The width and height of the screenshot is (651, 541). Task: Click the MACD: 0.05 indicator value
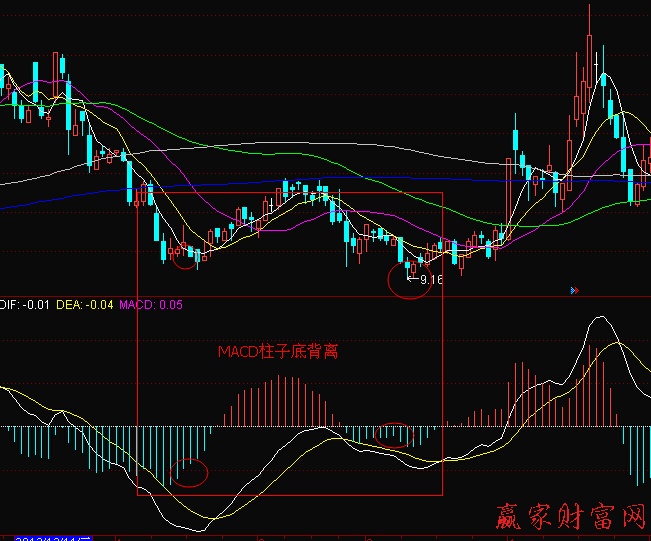point(150,305)
